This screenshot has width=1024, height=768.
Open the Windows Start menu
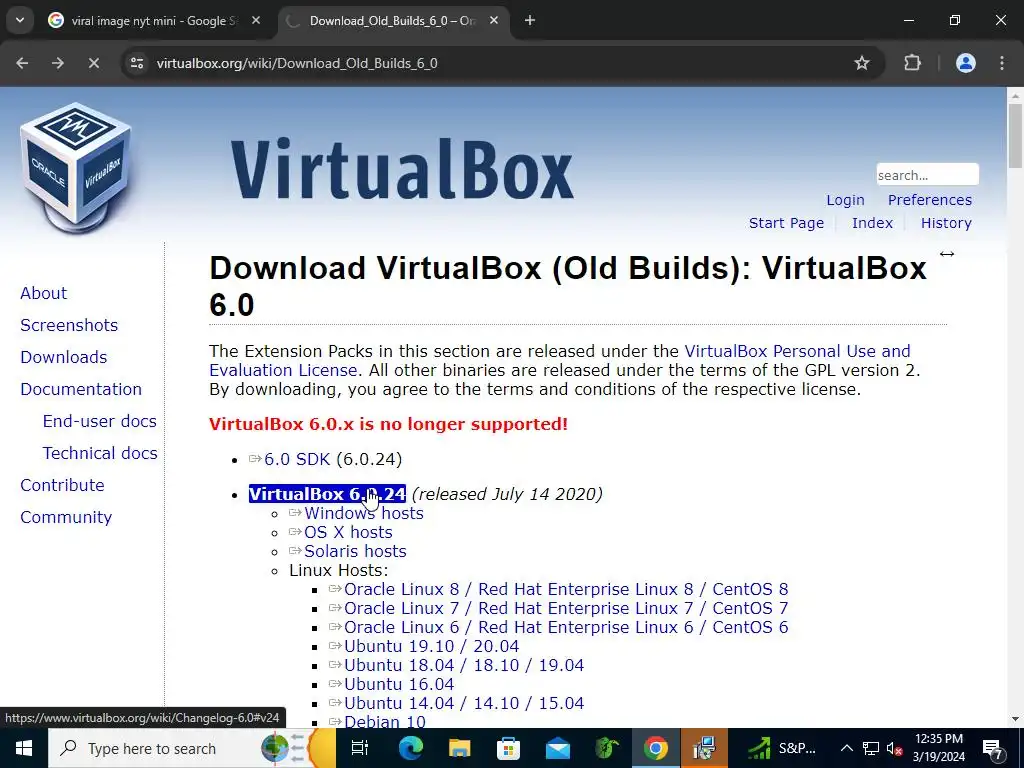[24, 748]
